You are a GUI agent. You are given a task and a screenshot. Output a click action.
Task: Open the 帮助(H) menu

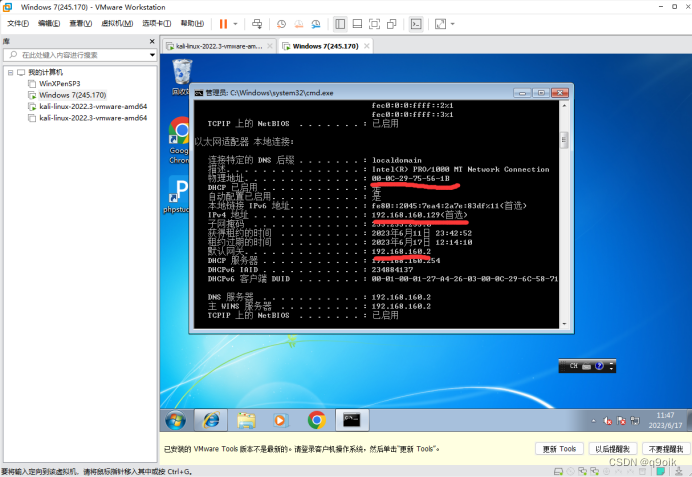(x=192, y=23)
